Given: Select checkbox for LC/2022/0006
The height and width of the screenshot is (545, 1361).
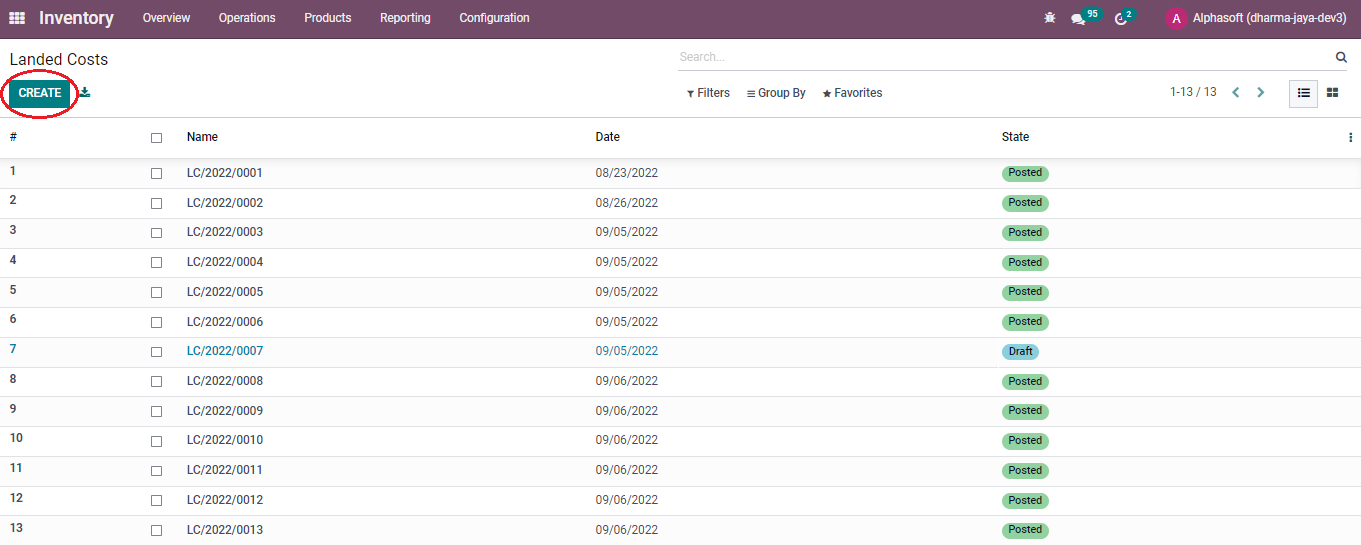Looking at the screenshot, I should [x=156, y=322].
